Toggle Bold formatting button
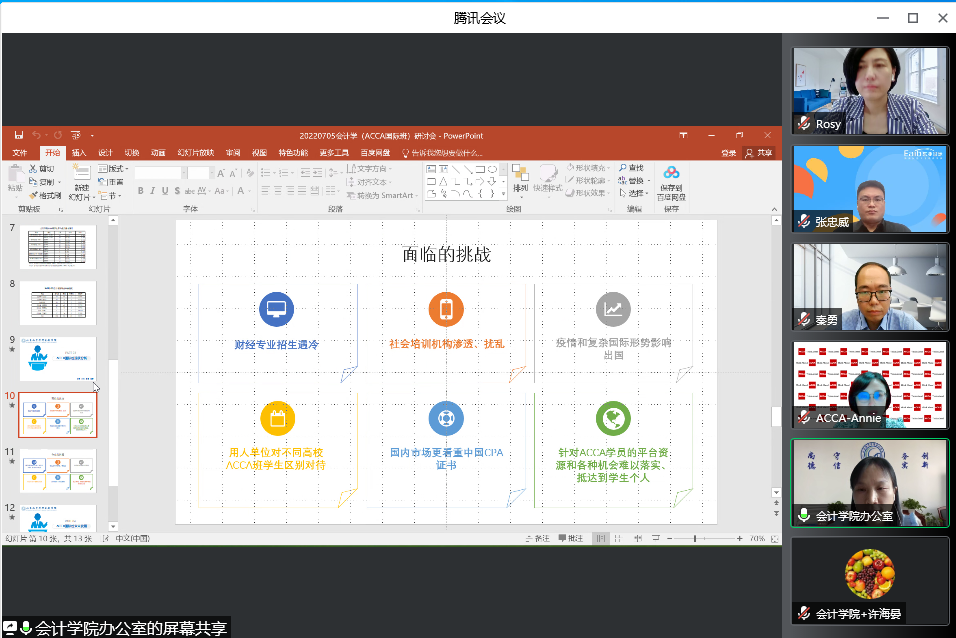Screen dimensions: 956x638 (140, 190)
